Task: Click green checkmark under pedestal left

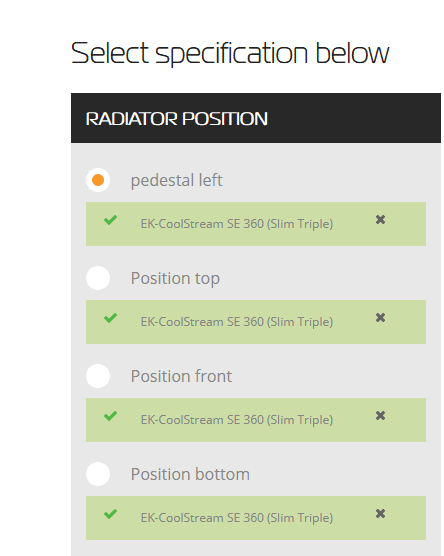Action: (110, 220)
